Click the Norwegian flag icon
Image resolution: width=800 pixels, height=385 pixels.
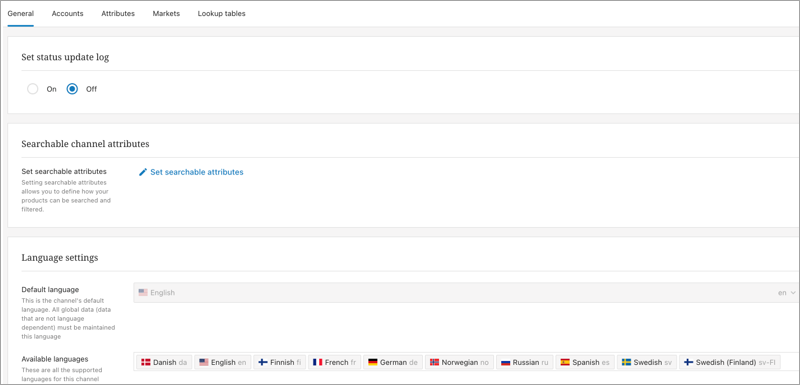pyautogui.click(x=435, y=363)
